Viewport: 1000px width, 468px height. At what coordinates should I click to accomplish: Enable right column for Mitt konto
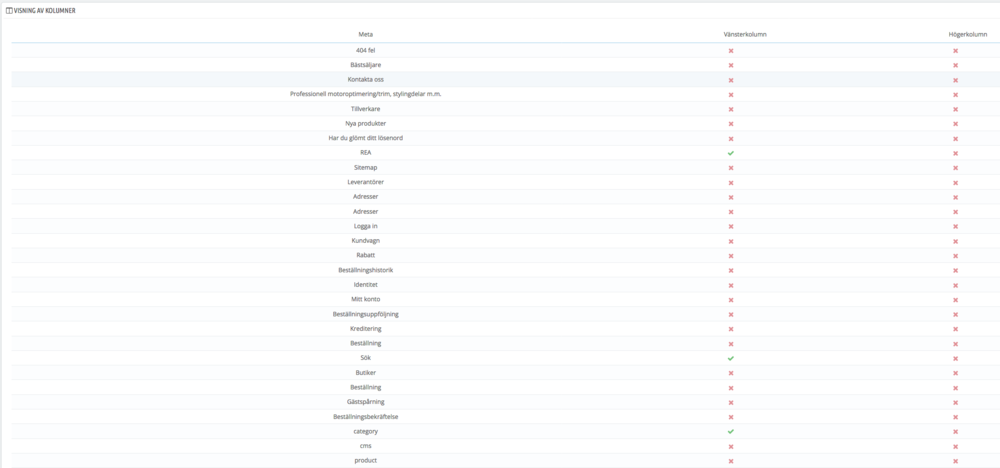[x=955, y=300]
